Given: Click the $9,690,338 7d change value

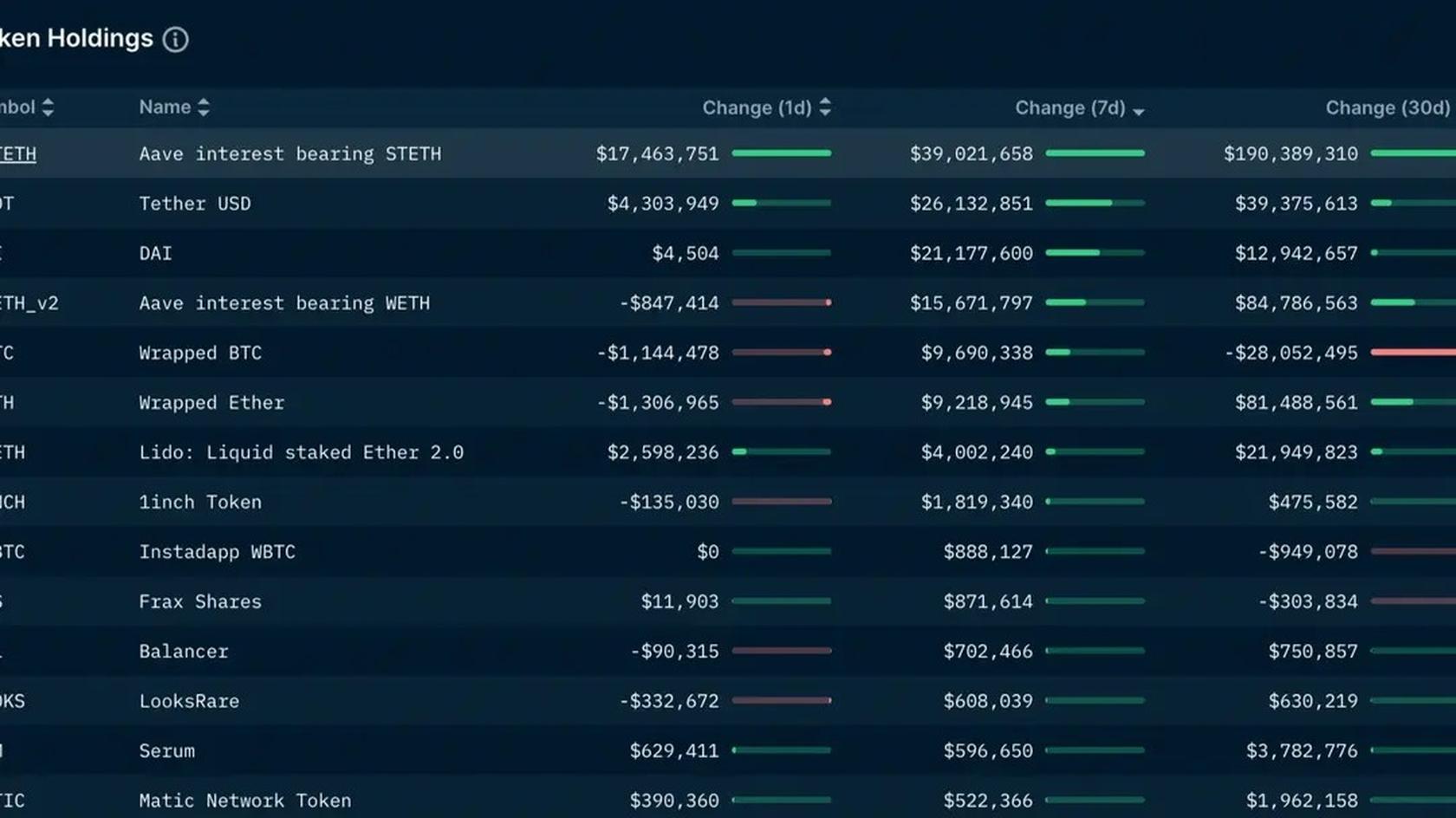Looking at the screenshot, I should 977,353.
